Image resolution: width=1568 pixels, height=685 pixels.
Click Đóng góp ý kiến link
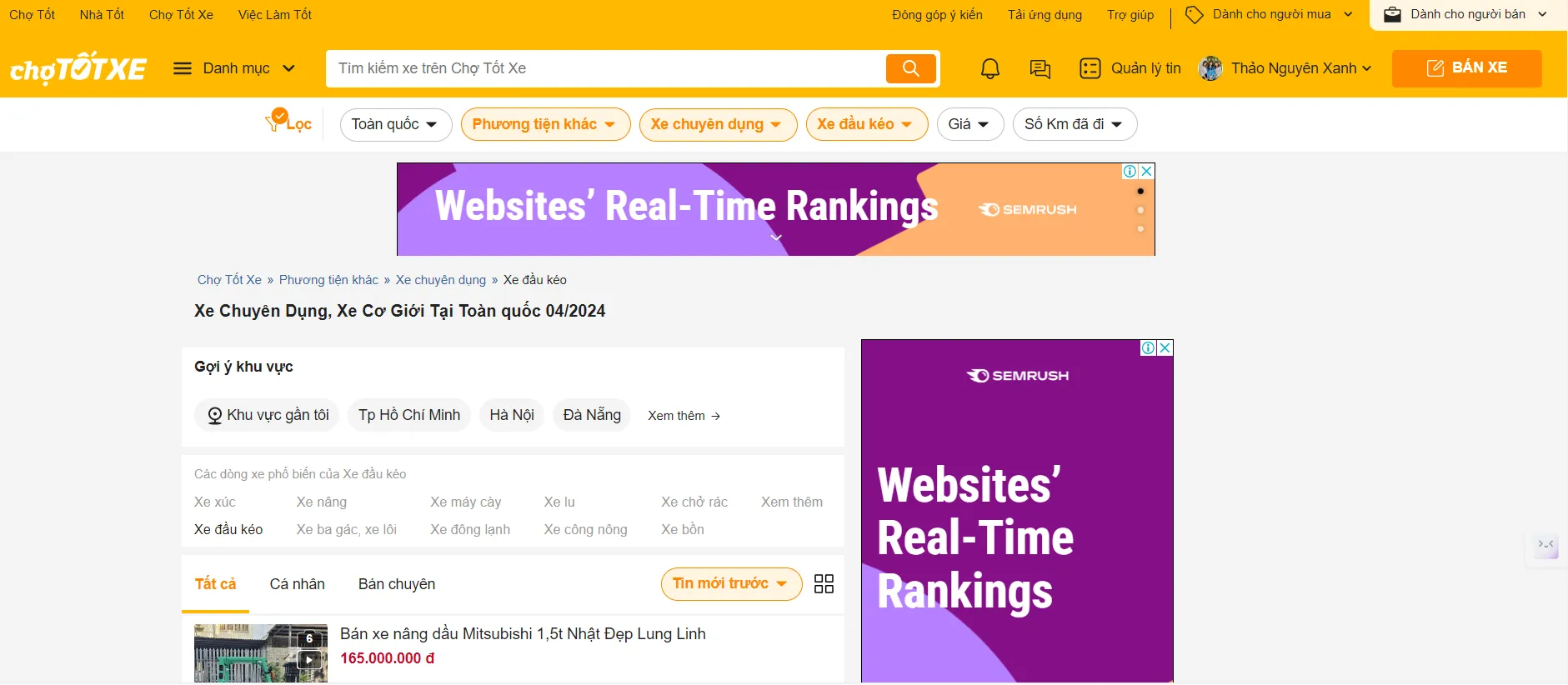(x=937, y=15)
